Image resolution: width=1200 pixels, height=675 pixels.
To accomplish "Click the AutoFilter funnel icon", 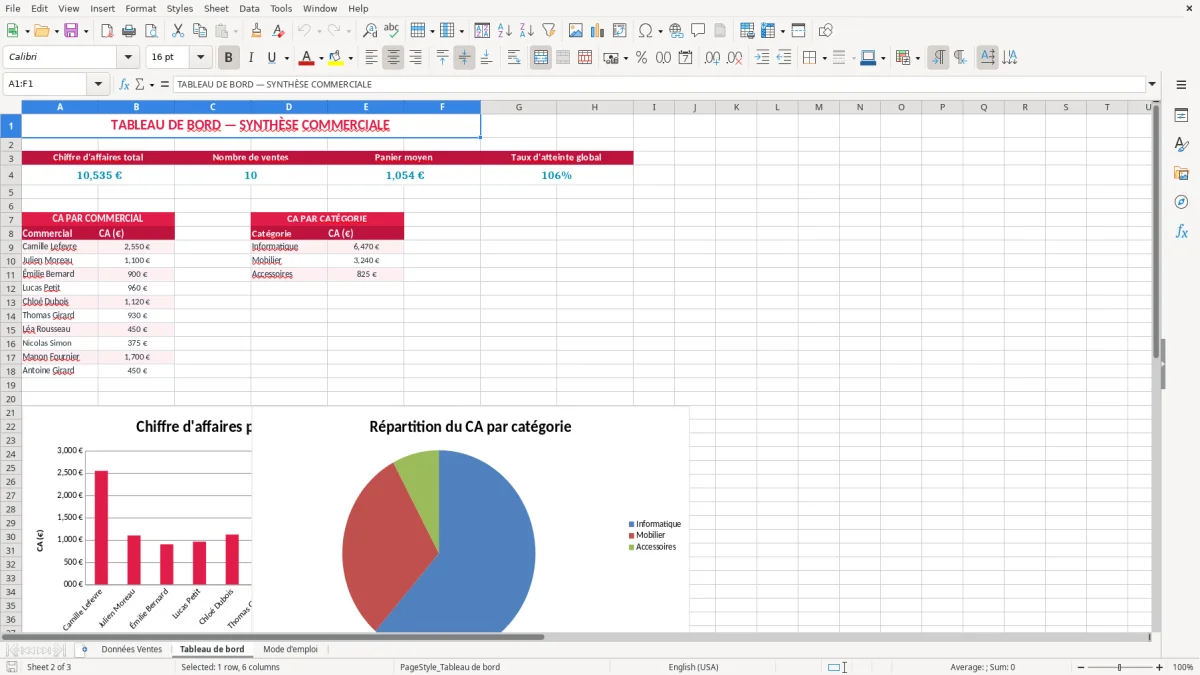I will point(549,30).
